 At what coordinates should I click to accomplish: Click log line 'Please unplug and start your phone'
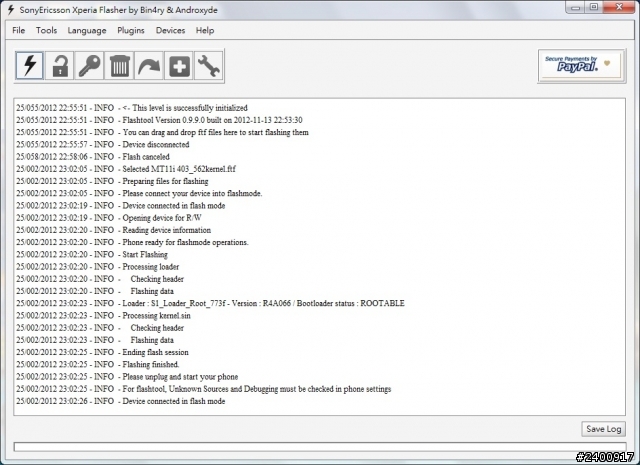click(127, 377)
